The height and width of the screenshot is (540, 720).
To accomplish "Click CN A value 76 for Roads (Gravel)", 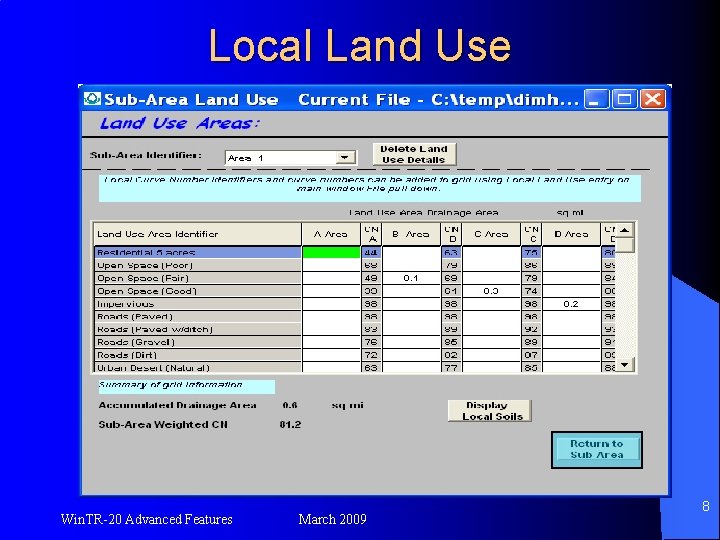I will click(x=371, y=342).
